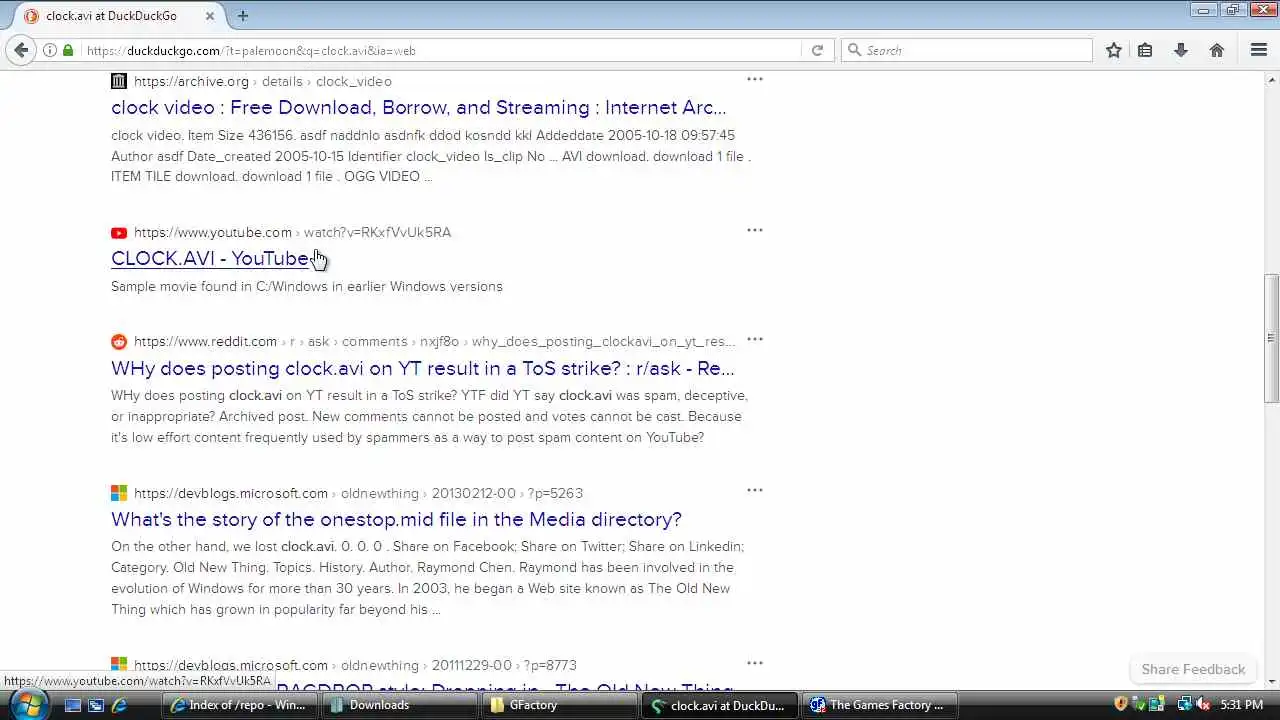Open The Games Factory taskbar window
Screen dimensions: 1280x720
(x=878, y=705)
